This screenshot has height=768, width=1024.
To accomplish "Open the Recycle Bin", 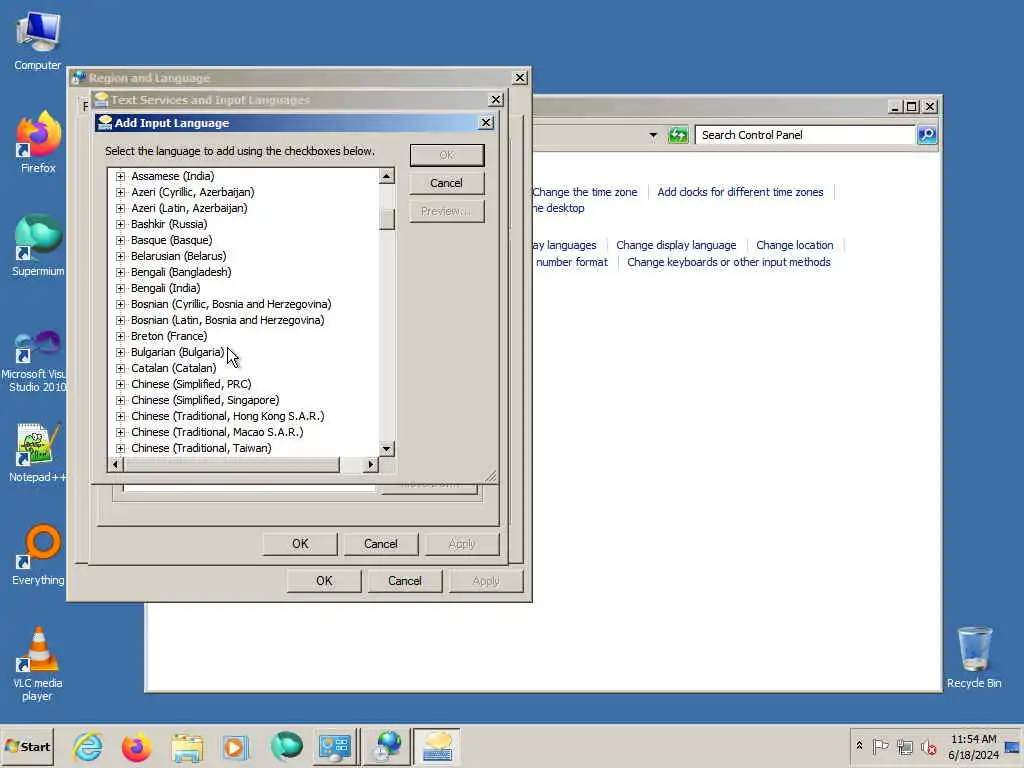I will tap(974, 658).
